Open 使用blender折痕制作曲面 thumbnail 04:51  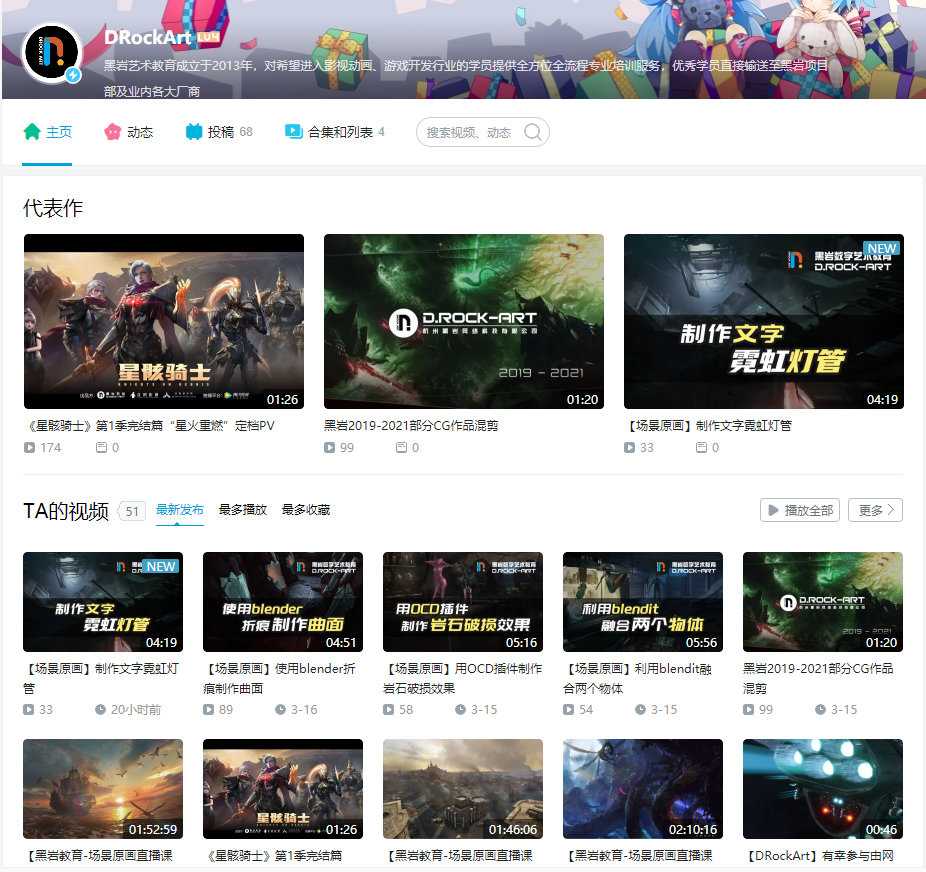[x=283, y=602]
